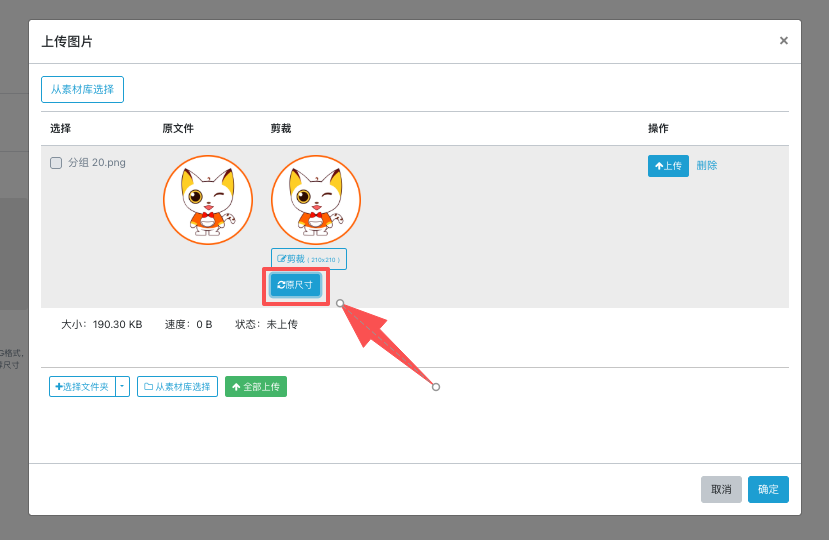Delete the file via the 删除 link
The image size is (829, 540).
(x=707, y=166)
